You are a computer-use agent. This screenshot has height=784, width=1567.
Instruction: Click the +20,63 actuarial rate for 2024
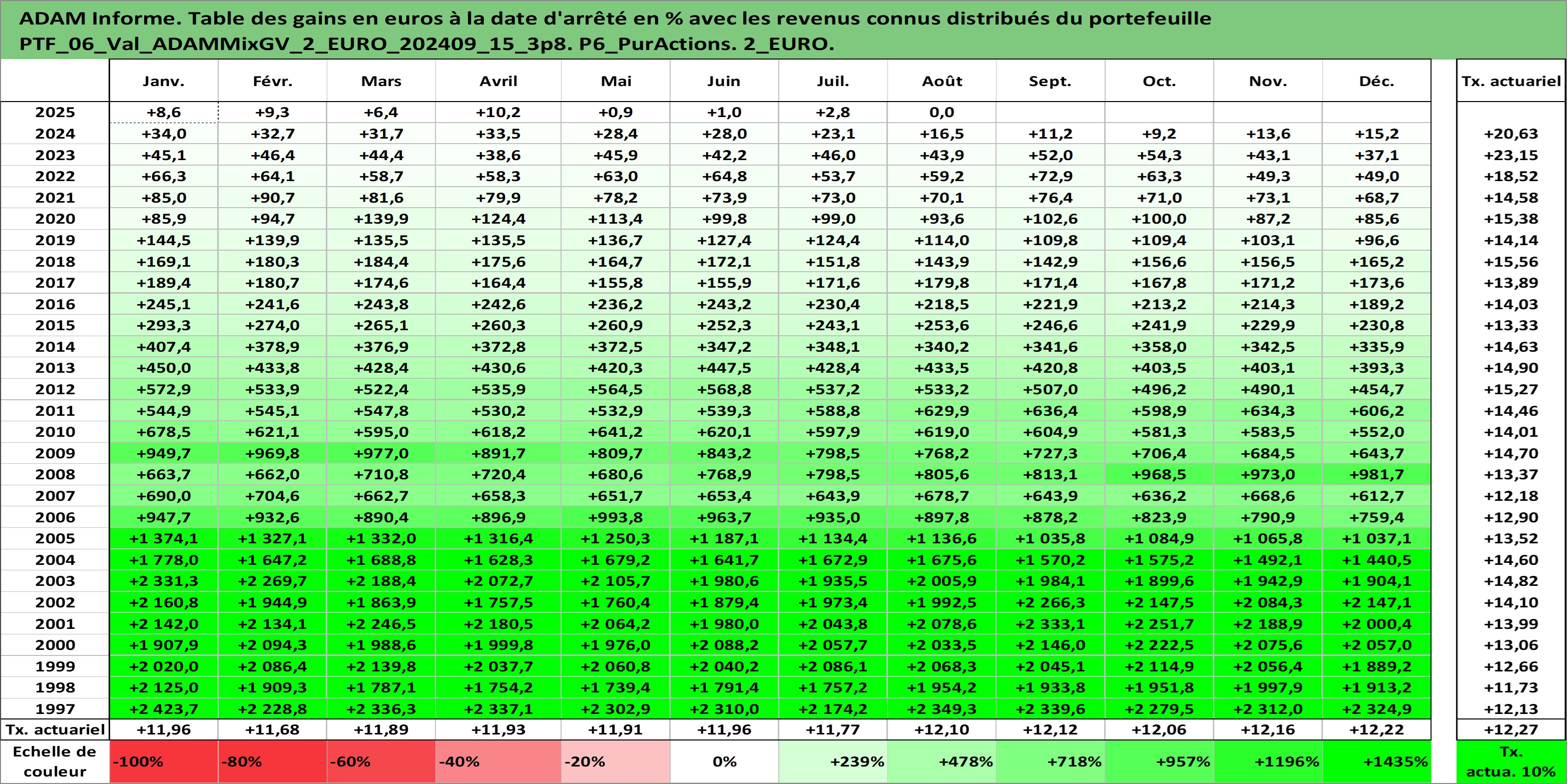point(1511,134)
